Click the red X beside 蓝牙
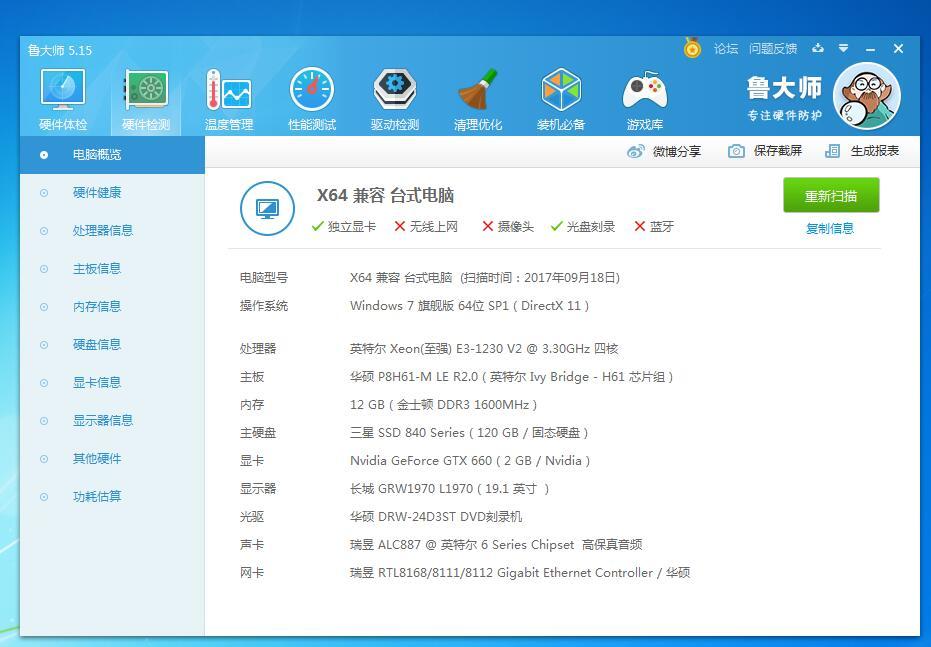This screenshot has height=647, width=931. click(x=638, y=227)
